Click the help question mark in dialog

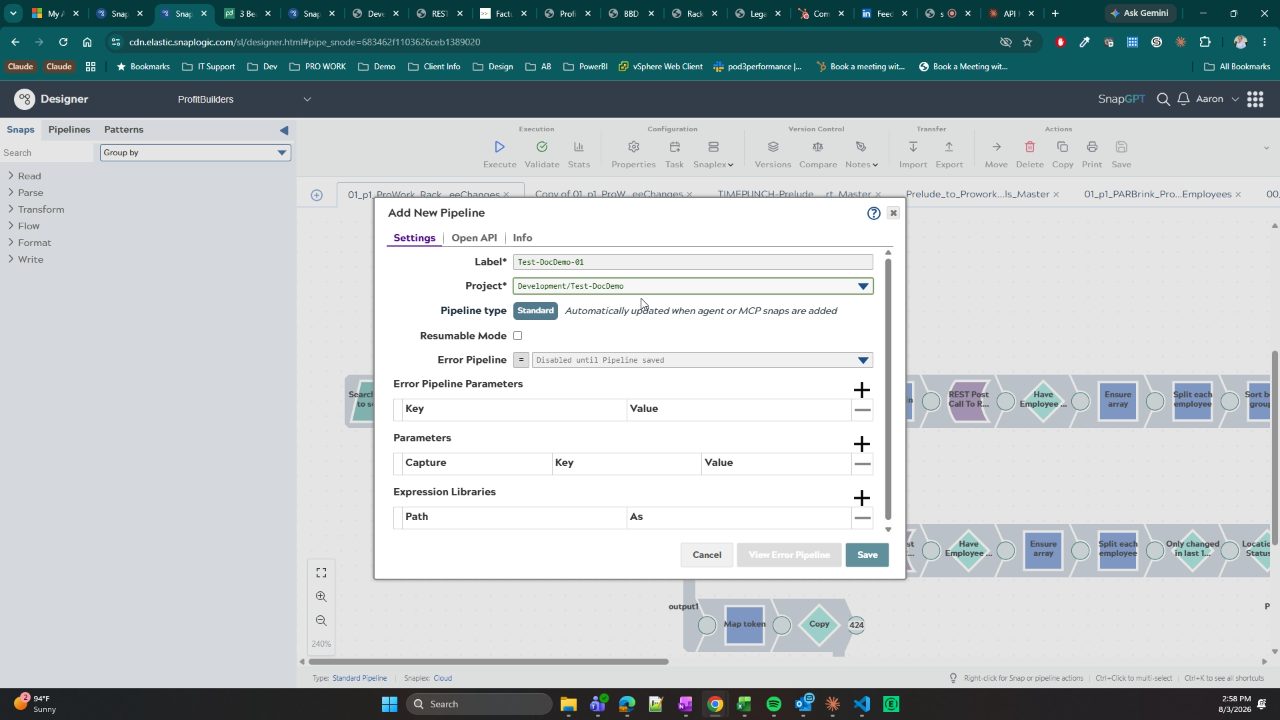pos(874,213)
